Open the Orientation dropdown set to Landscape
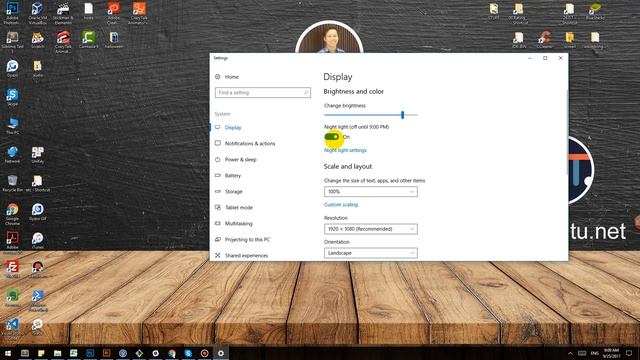The width and height of the screenshot is (640, 360). pos(371,253)
